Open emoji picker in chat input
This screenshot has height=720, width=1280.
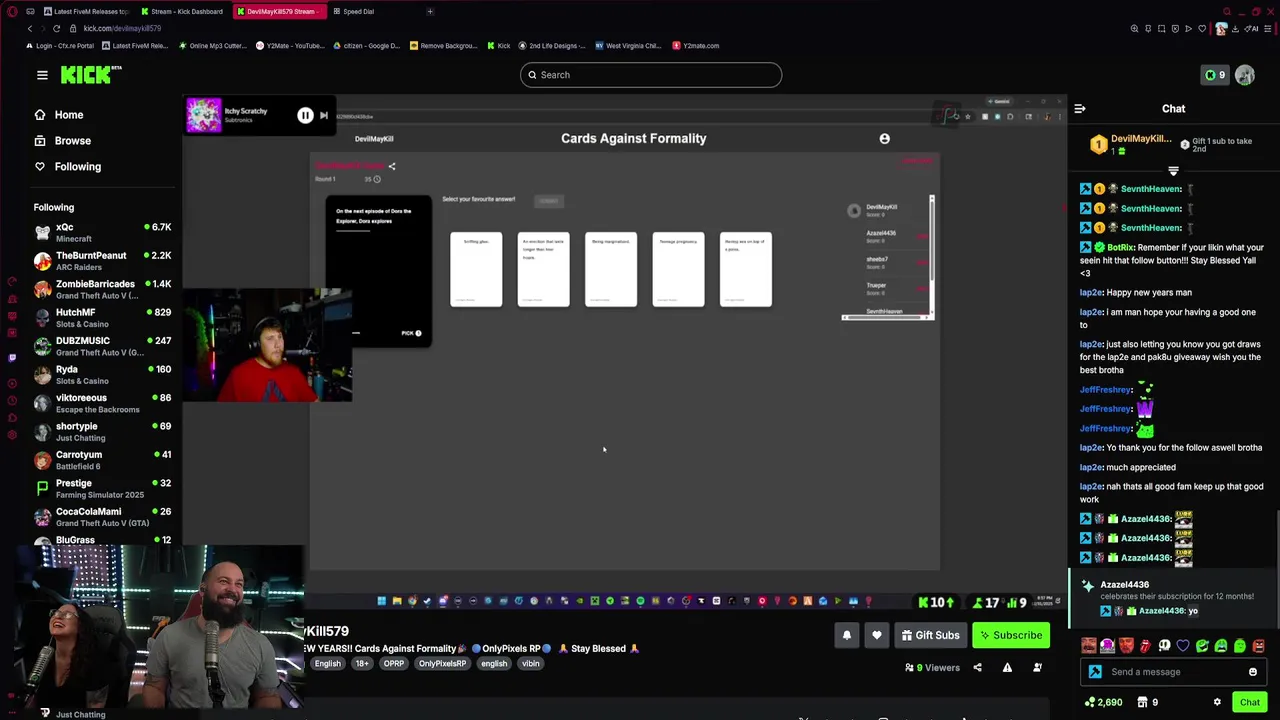pyautogui.click(x=1253, y=672)
